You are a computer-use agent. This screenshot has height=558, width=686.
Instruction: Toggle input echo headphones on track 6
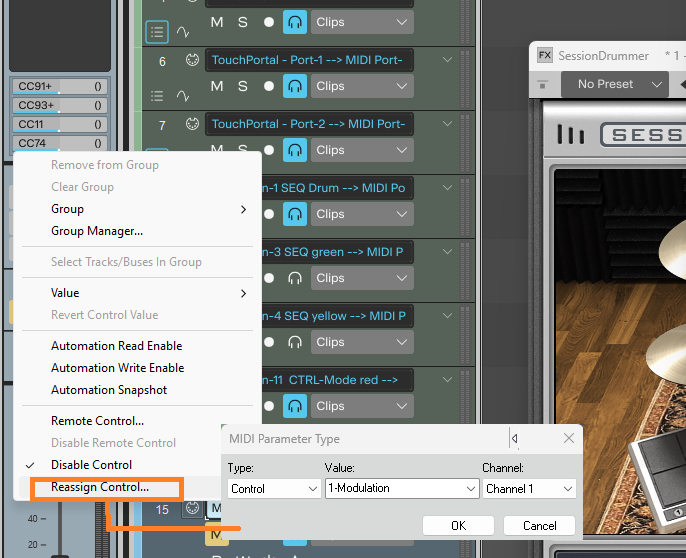294,86
